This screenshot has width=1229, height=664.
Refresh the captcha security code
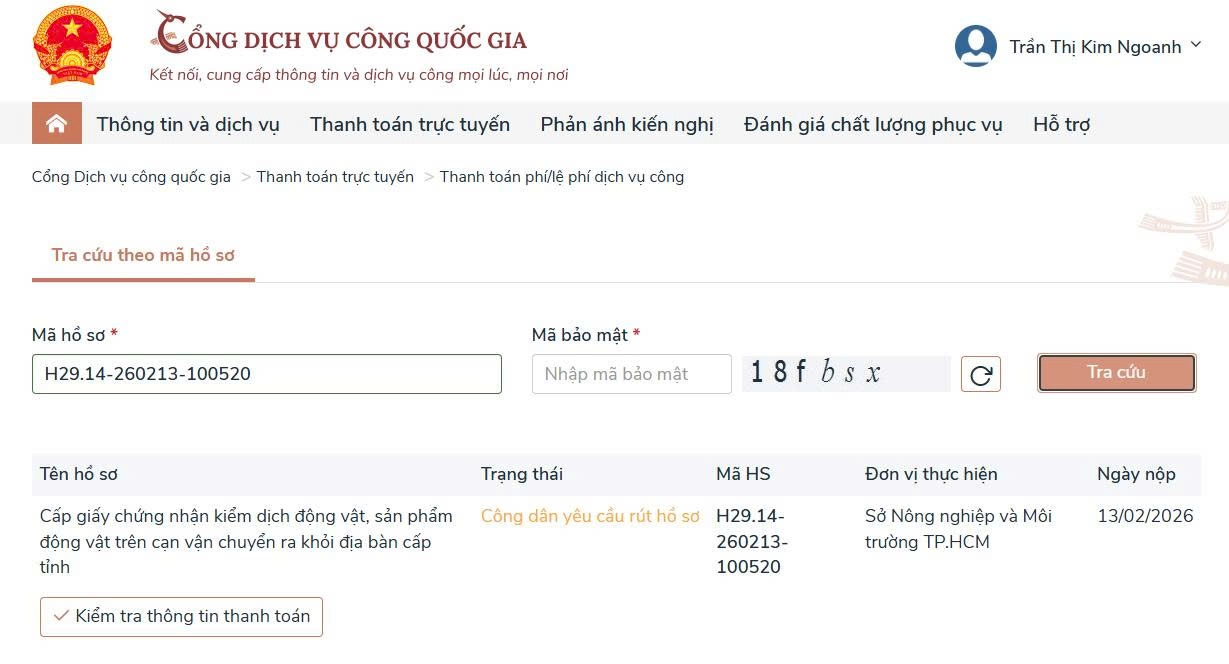(980, 374)
